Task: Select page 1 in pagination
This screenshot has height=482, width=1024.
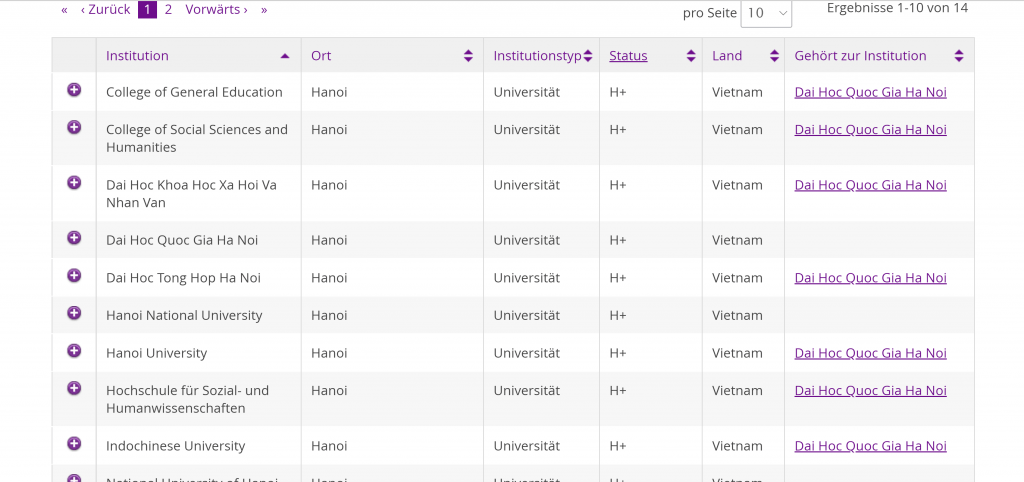Action: pos(148,10)
